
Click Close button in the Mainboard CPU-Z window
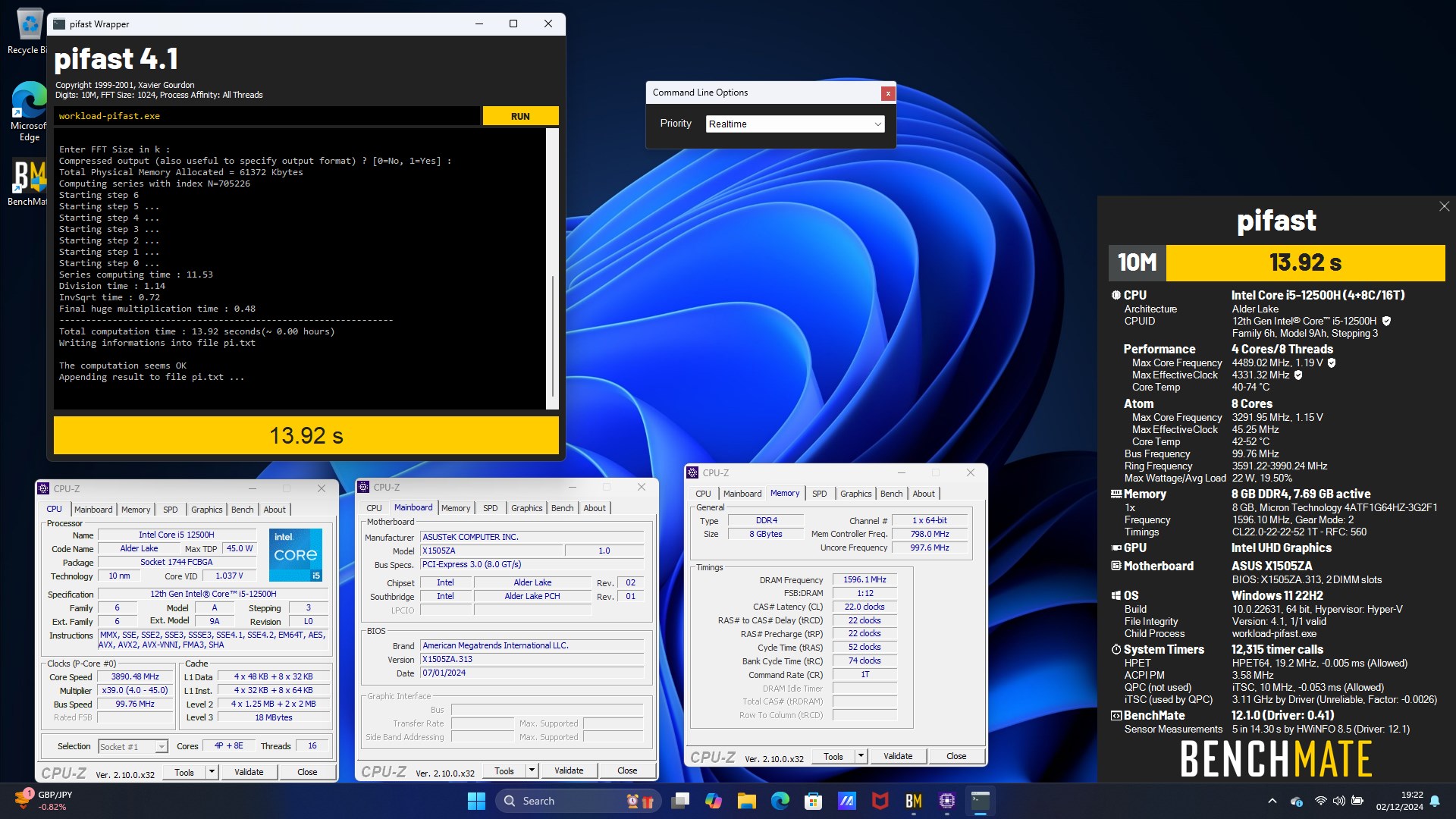(x=627, y=770)
